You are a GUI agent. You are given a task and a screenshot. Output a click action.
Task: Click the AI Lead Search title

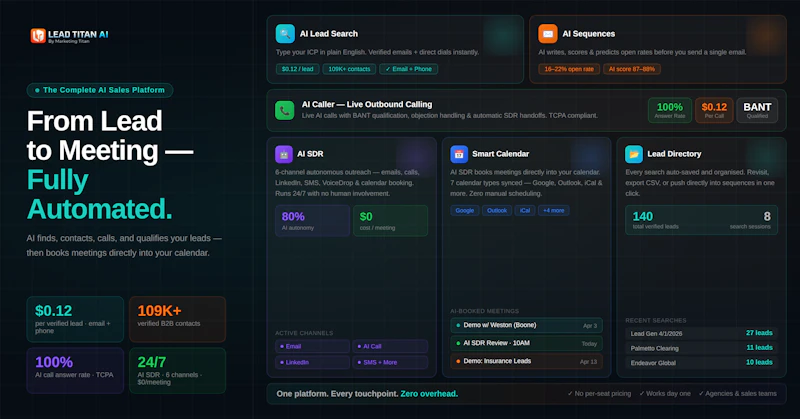pyautogui.click(x=329, y=34)
